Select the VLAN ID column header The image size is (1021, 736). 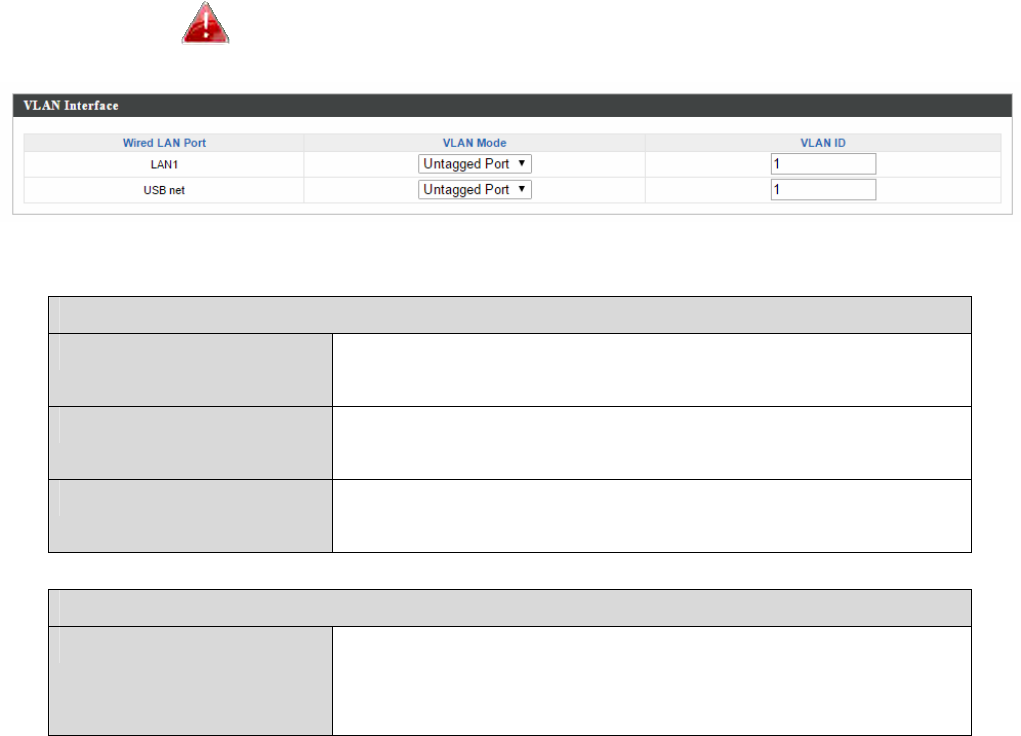[x=823, y=143]
